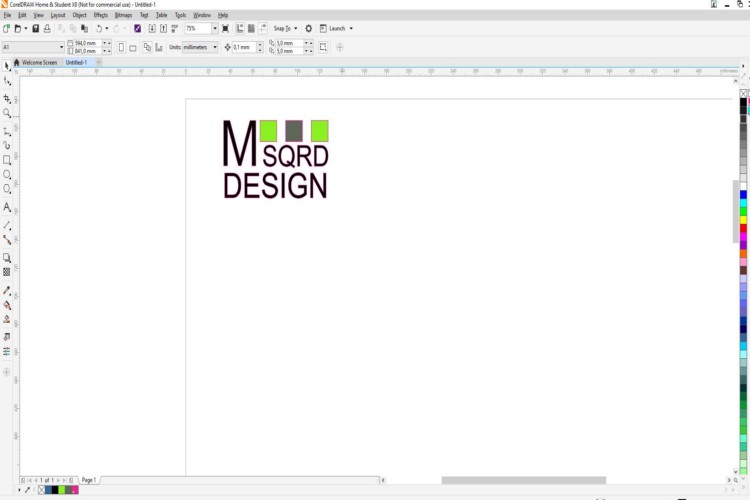Image resolution: width=750 pixels, height=500 pixels.
Task: Toggle Show guidelines button
Action: [263, 29]
